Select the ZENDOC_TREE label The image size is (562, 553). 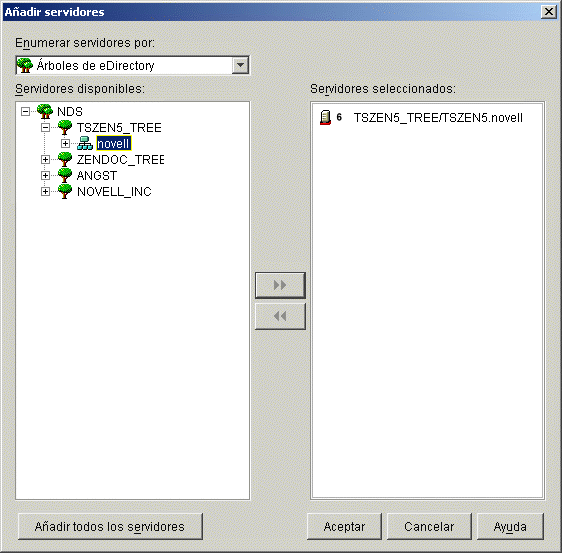[x=120, y=159]
